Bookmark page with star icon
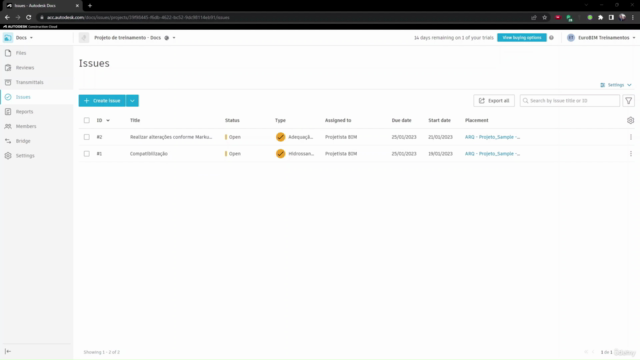 [544, 18]
